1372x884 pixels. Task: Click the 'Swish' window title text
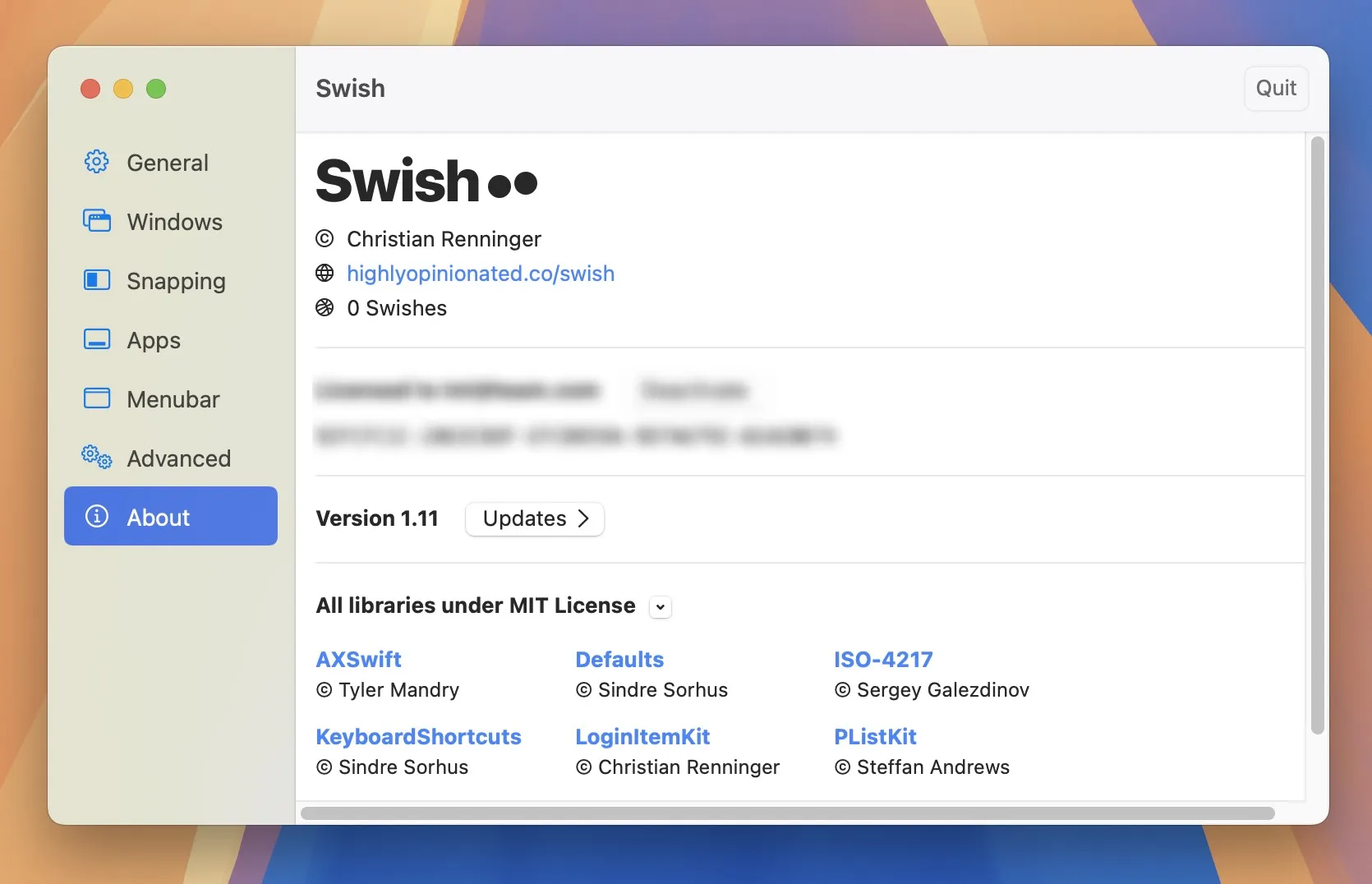click(x=351, y=88)
